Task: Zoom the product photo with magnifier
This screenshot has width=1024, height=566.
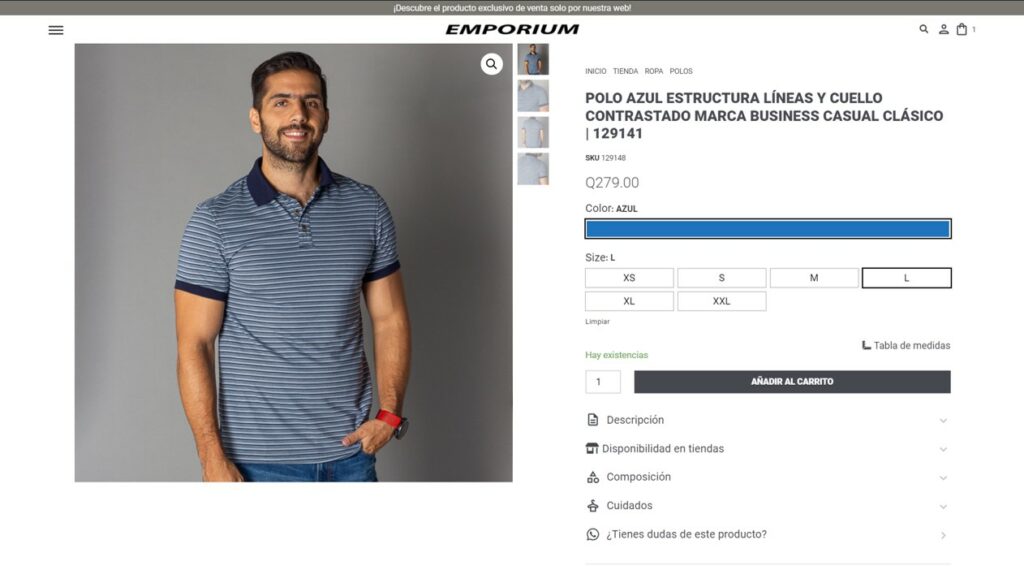Action: pos(492,64)
